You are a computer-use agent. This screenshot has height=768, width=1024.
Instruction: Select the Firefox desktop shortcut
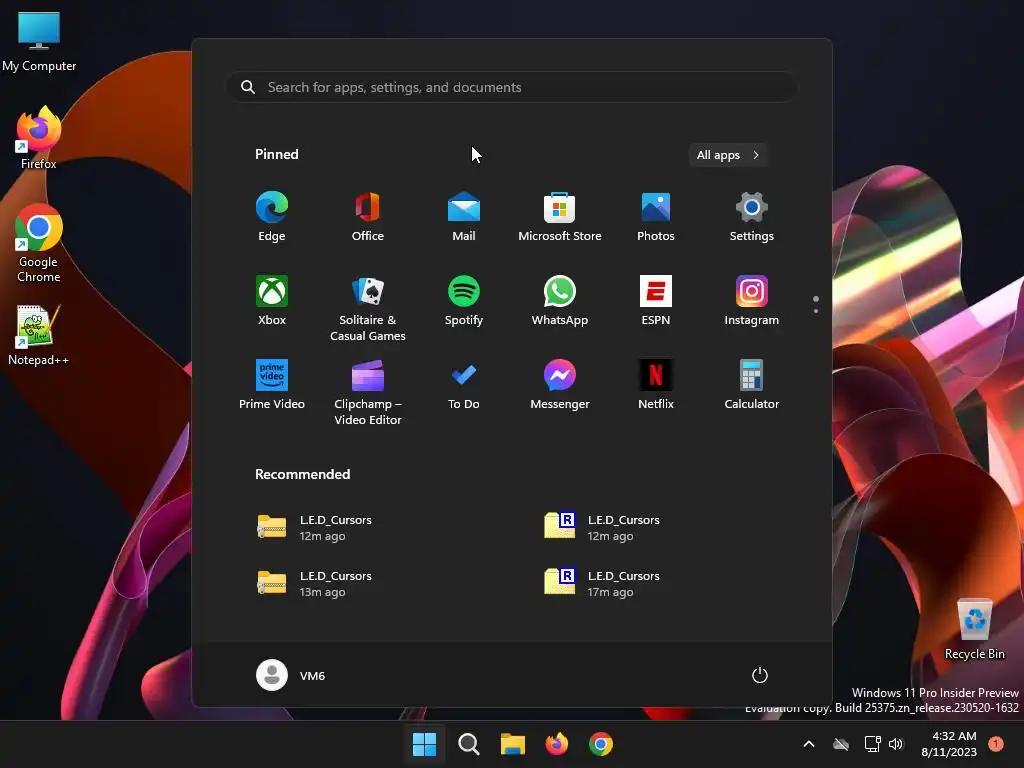tap(39, 138)
